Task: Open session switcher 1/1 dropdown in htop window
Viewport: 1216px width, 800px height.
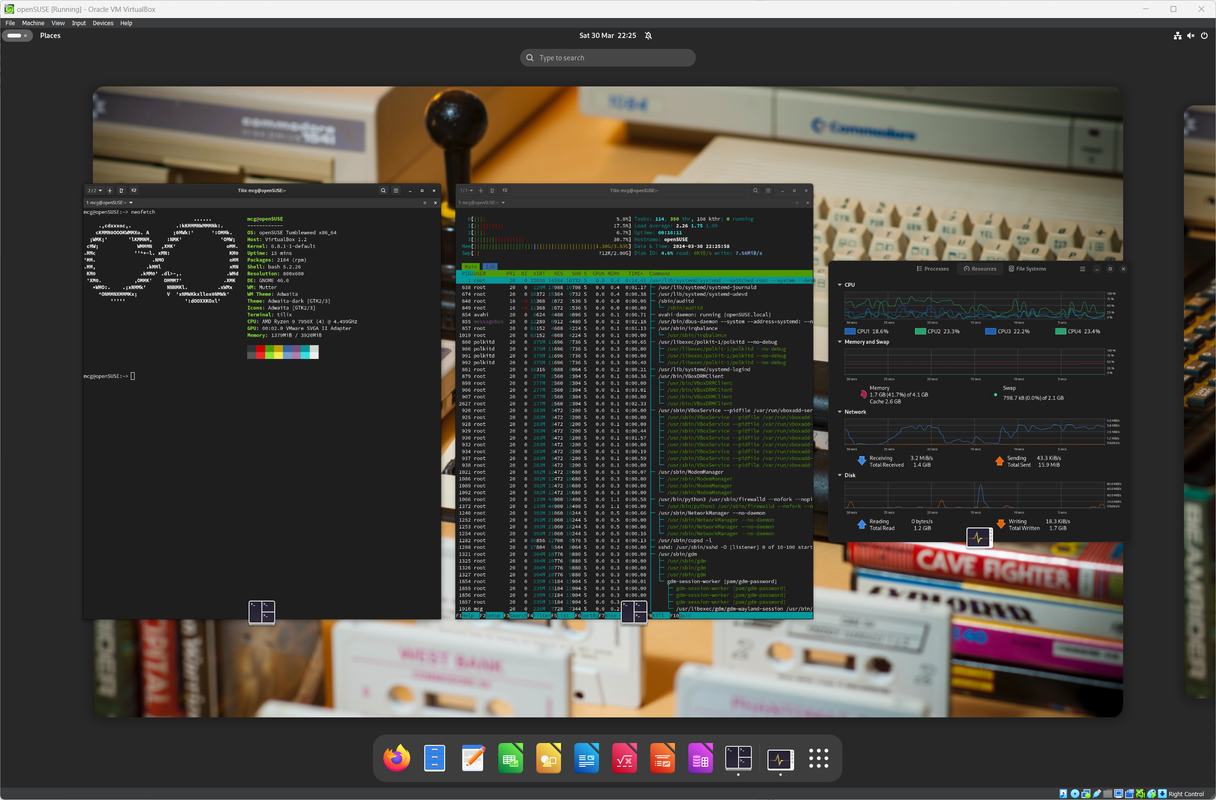Action: pos(466,190)
